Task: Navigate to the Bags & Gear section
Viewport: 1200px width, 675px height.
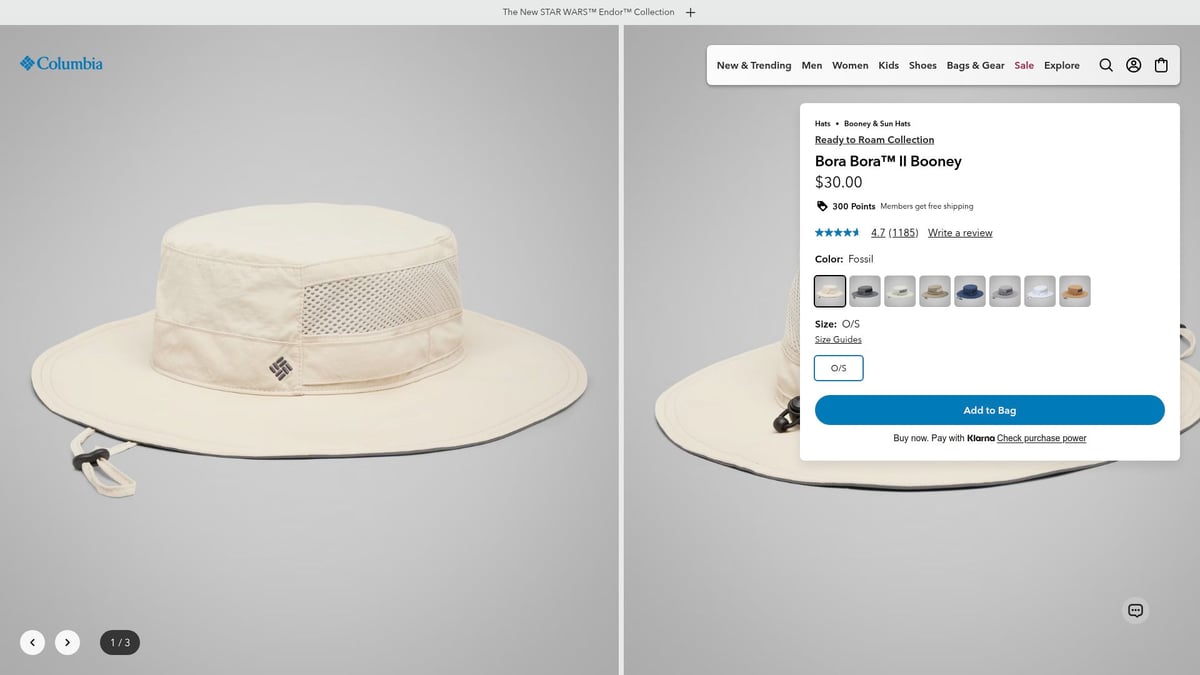Action: (x=975, y=65)
